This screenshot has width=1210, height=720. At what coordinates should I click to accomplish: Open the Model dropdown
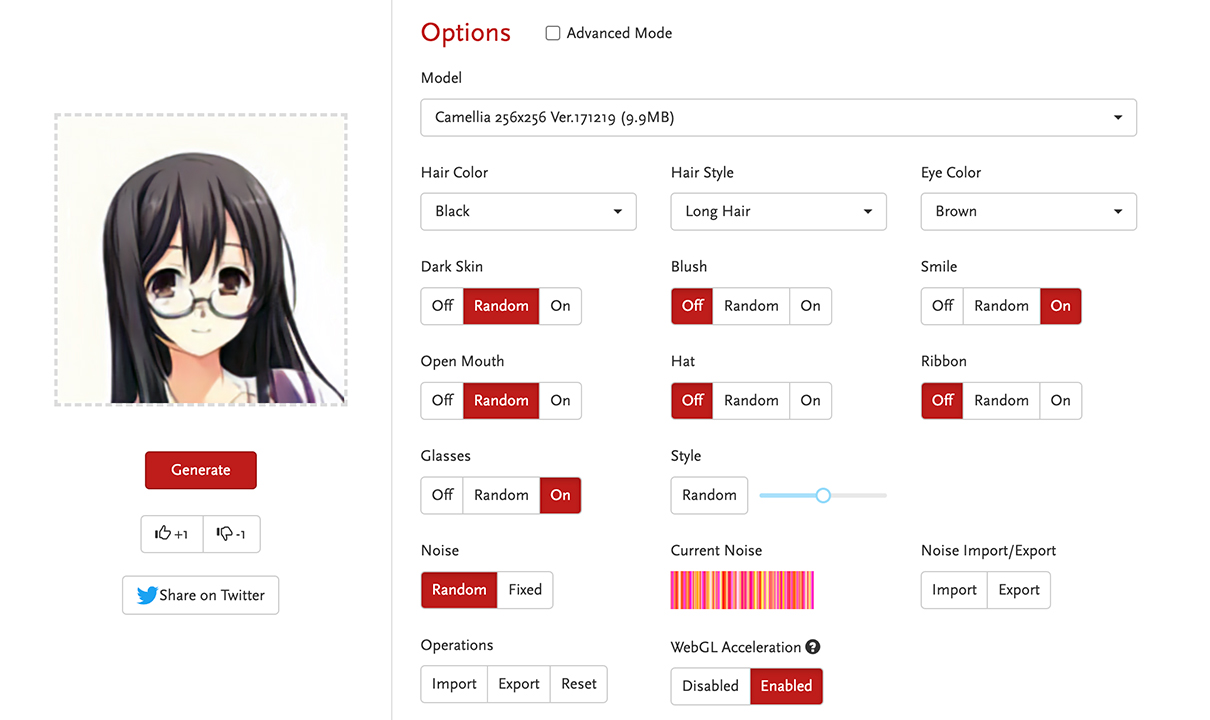(778, 118)
